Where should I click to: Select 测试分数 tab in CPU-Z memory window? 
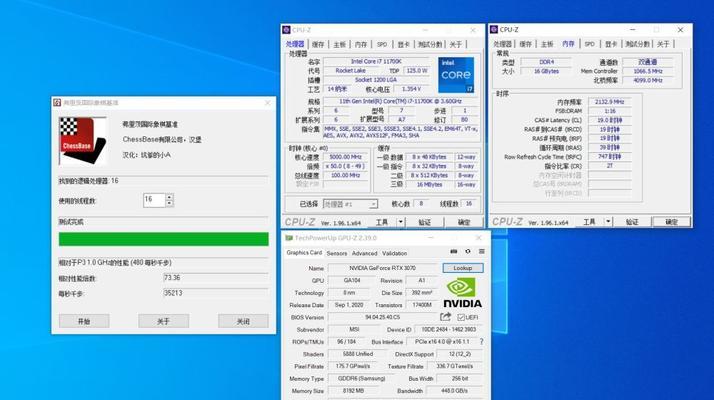pos(638,44)
